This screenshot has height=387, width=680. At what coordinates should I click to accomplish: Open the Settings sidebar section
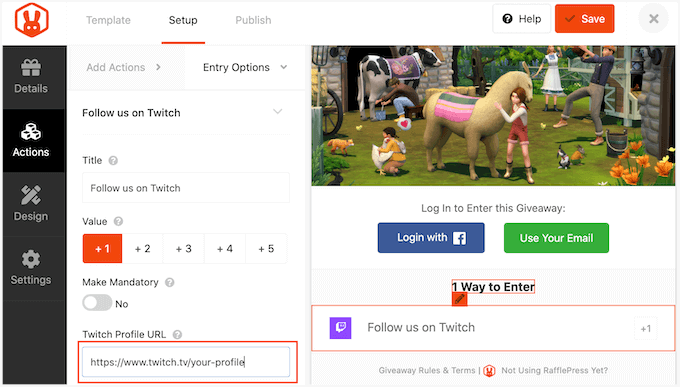coord(31,268)
